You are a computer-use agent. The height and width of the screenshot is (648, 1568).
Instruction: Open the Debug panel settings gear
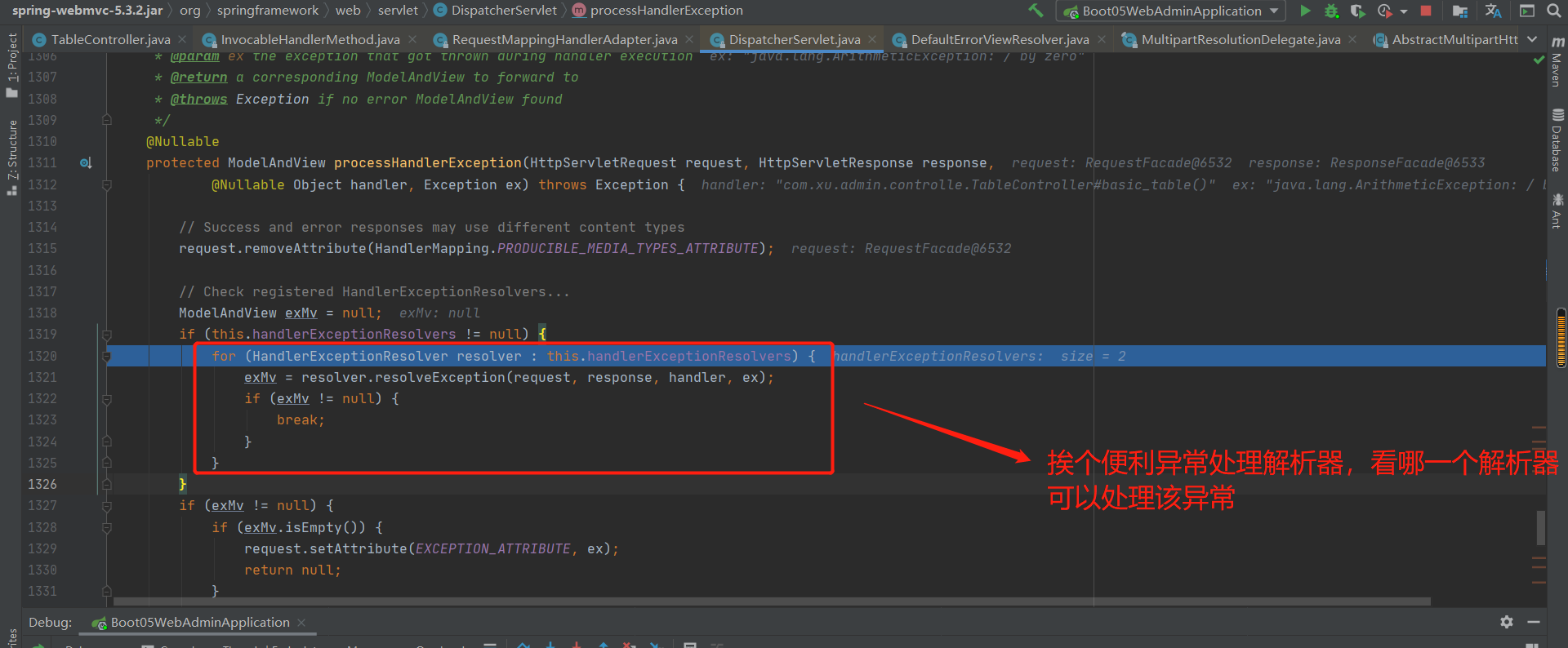[1507, 622]
